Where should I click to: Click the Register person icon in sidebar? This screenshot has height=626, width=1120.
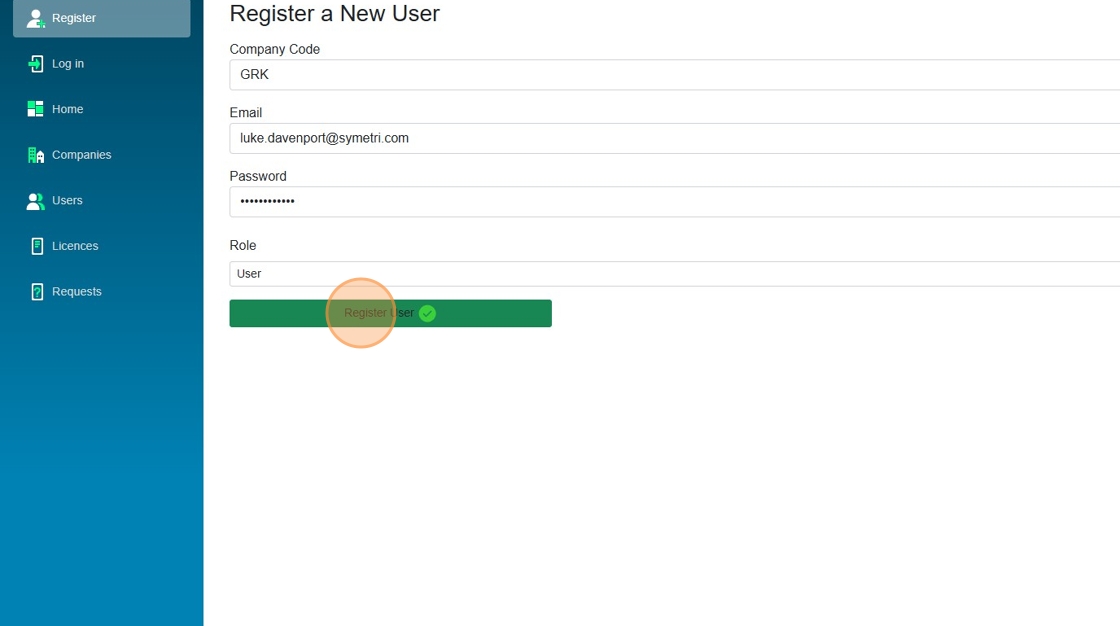pos(36,18)
